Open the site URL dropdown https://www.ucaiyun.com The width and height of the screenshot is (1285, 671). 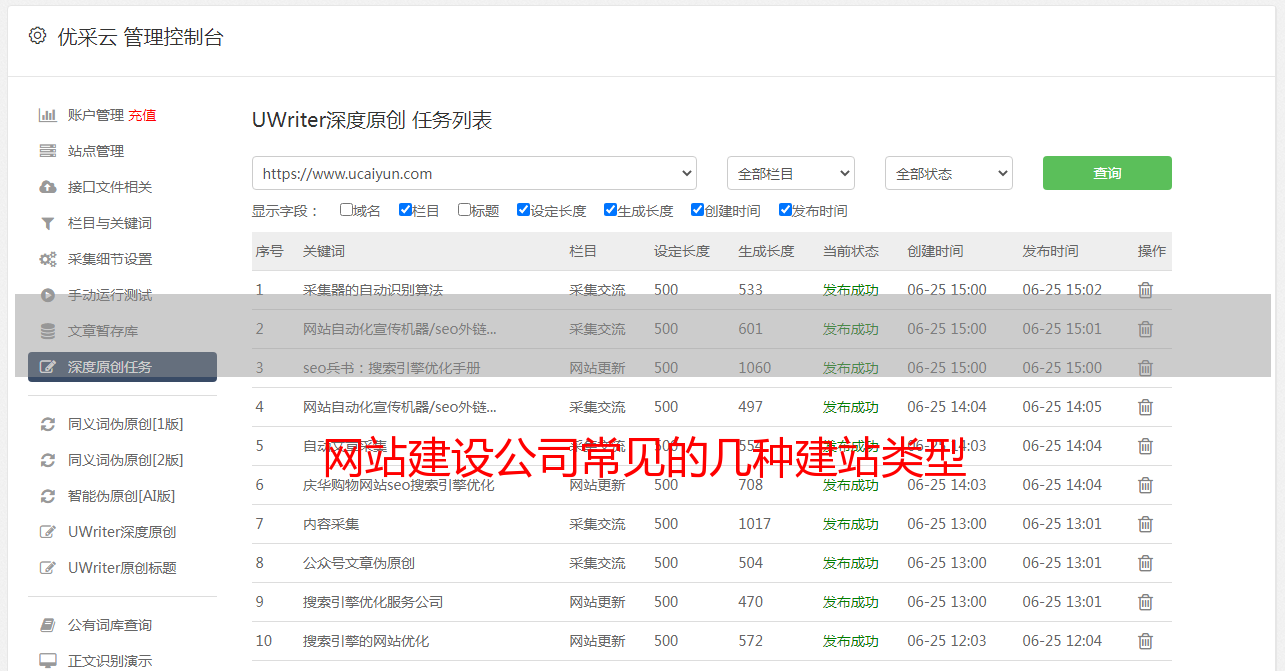(474, 173)
